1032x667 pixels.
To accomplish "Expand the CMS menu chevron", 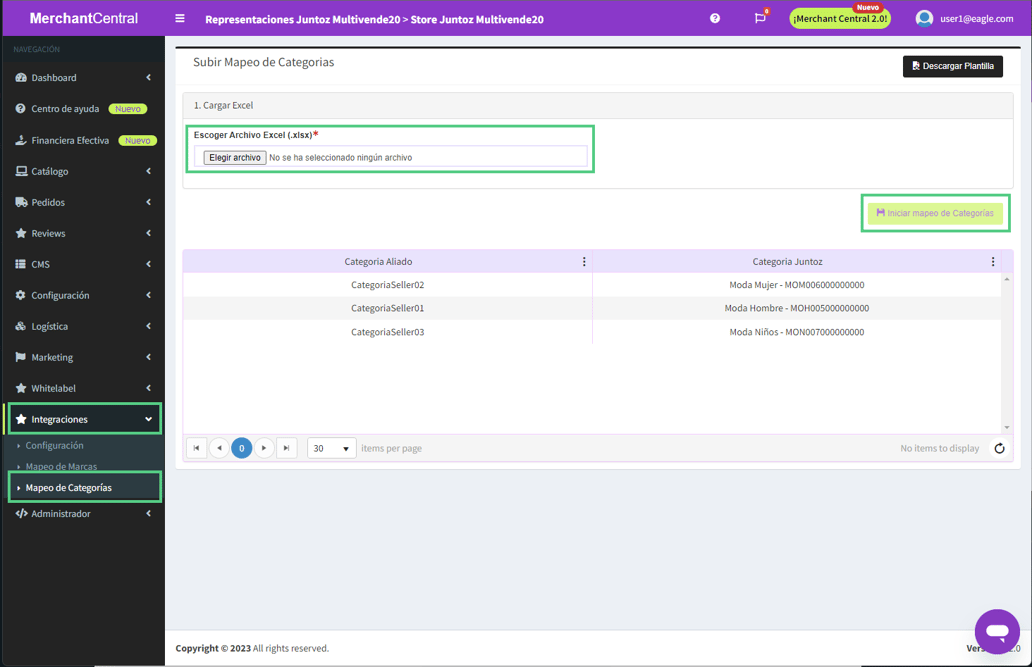I will point(148,264).
